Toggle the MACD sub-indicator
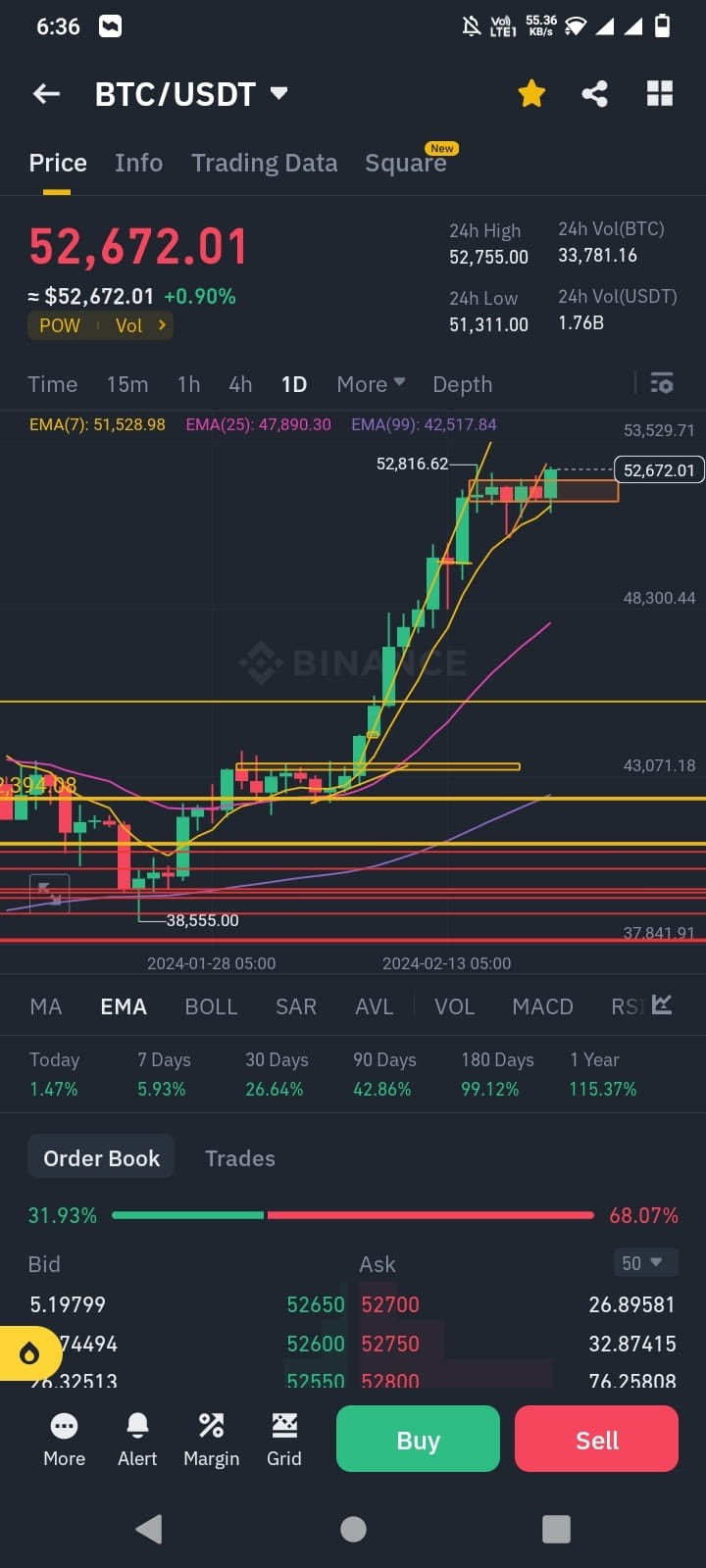This screenshot has width=706, height=1568. (542, 1006)
